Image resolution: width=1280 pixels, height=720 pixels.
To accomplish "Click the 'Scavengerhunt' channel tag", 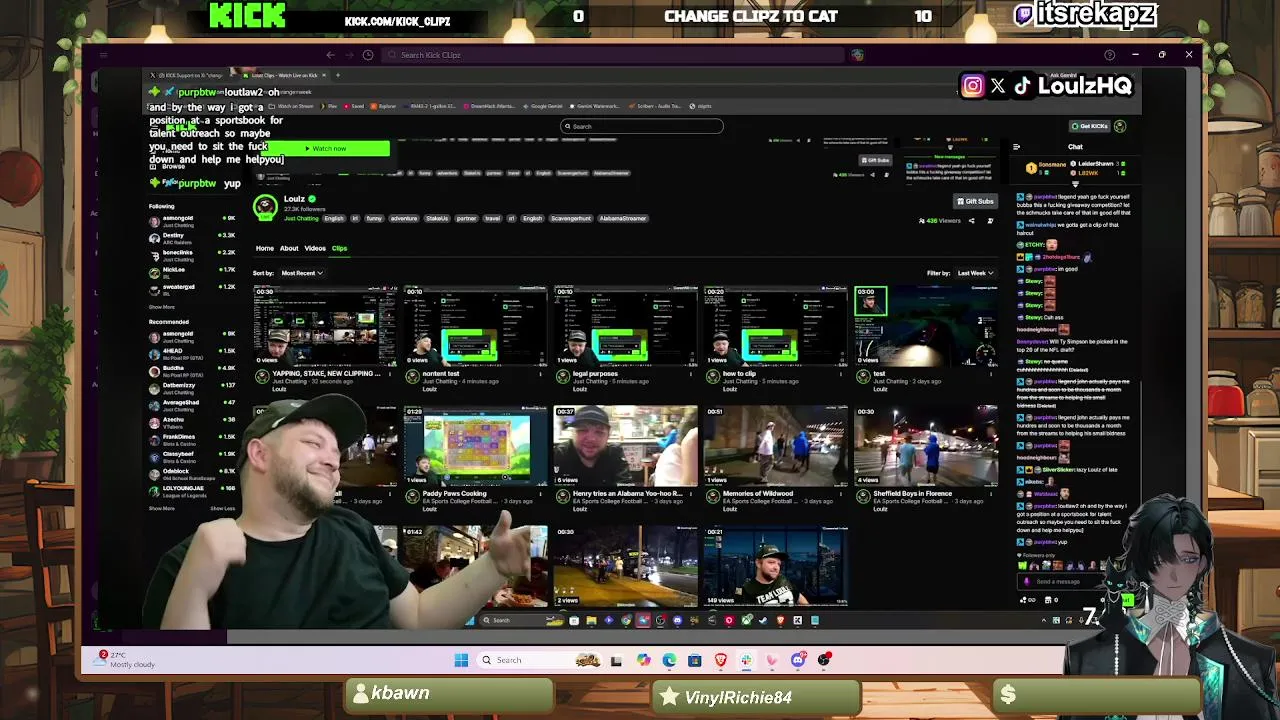I will point(570,218).
